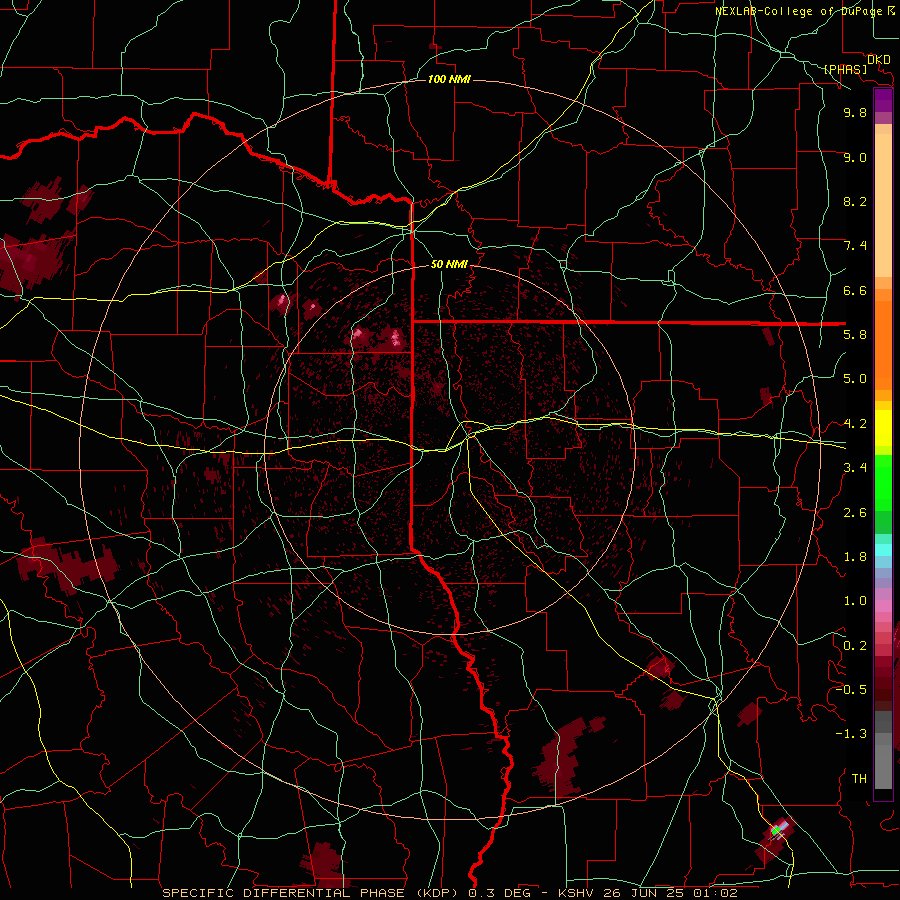Click the 1.8 value on color scale
The width and height of the screenshot is (900, 900).
[x=855, y=557]
